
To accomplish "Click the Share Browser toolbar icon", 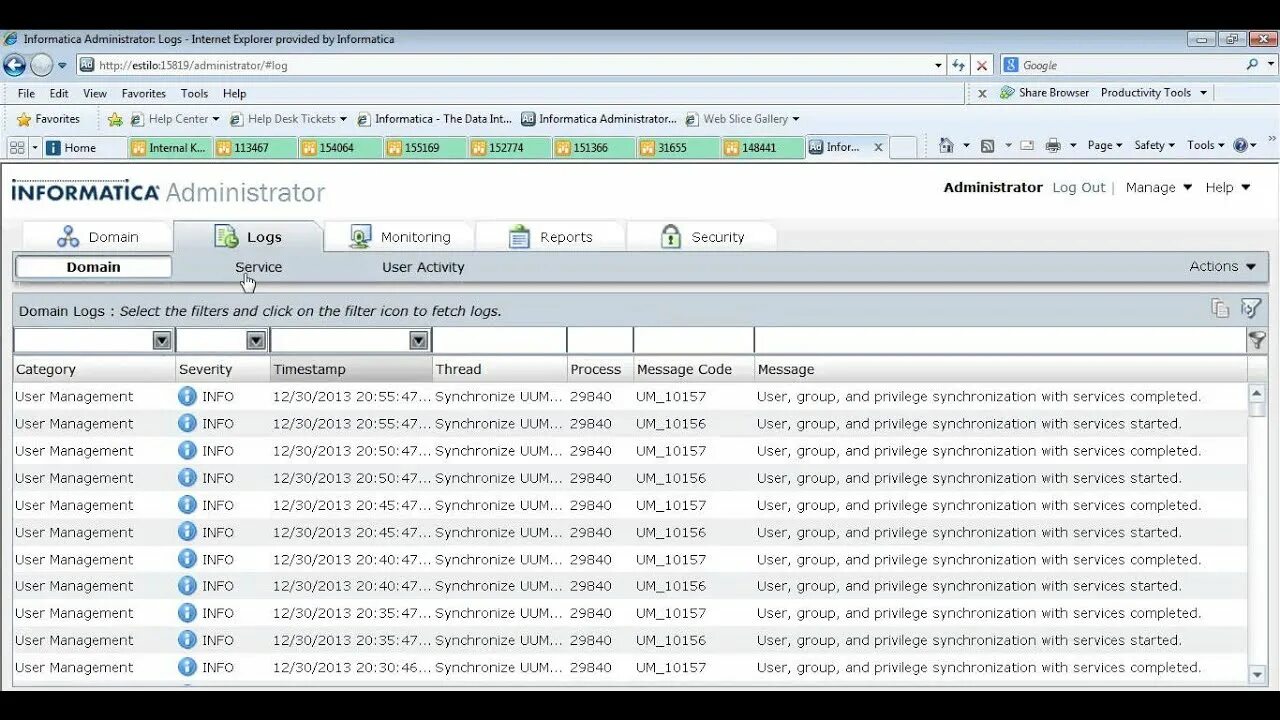I will tap(1007, 92).
